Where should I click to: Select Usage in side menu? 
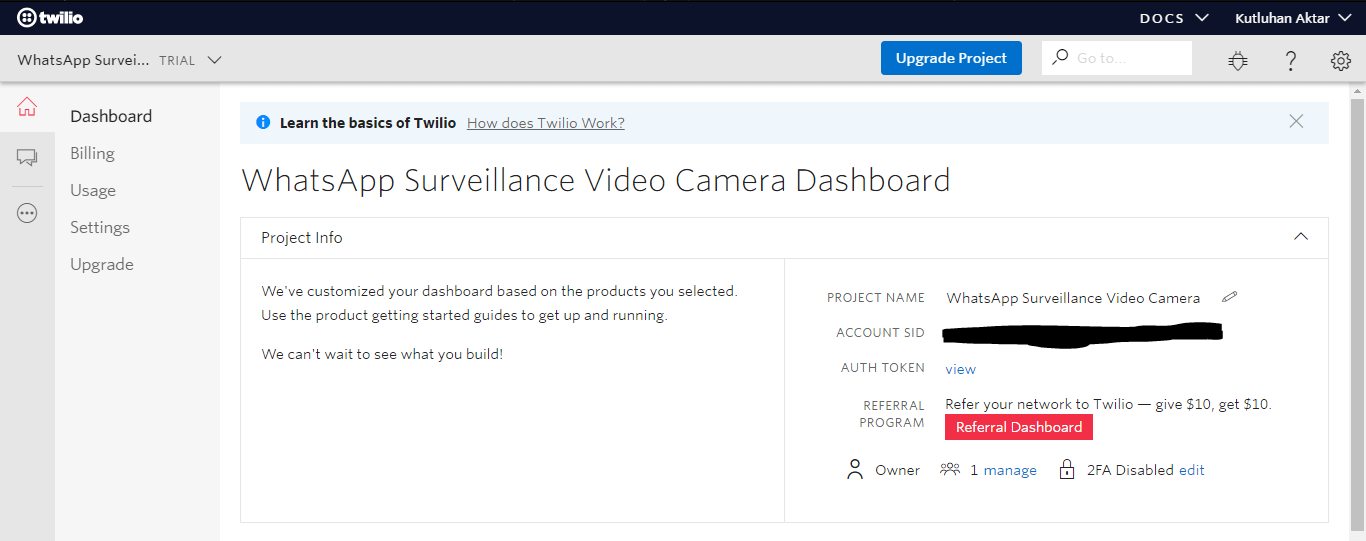tap(93, 190)
